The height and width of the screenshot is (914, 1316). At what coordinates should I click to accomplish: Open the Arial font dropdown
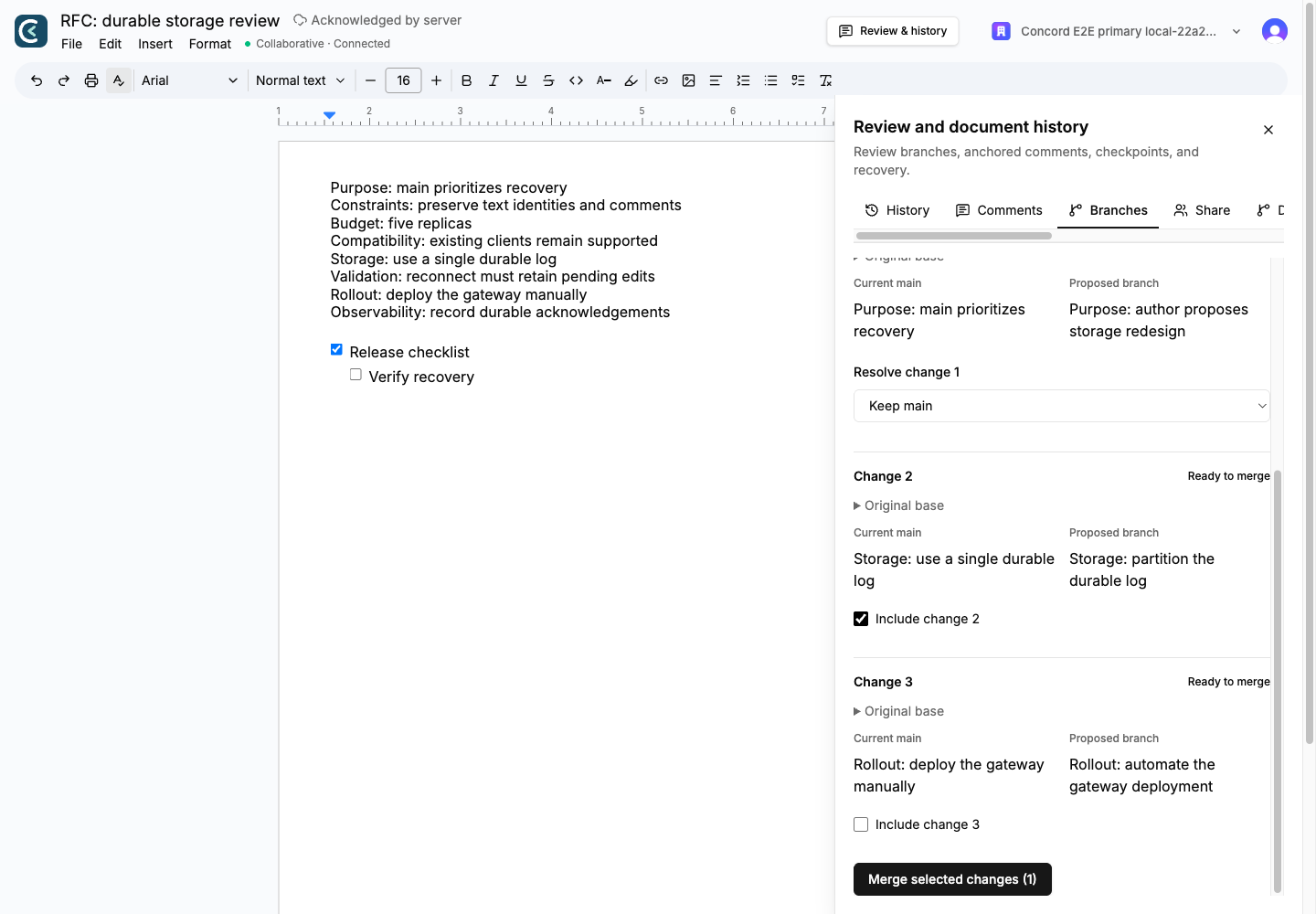click(x=189, y=80)
